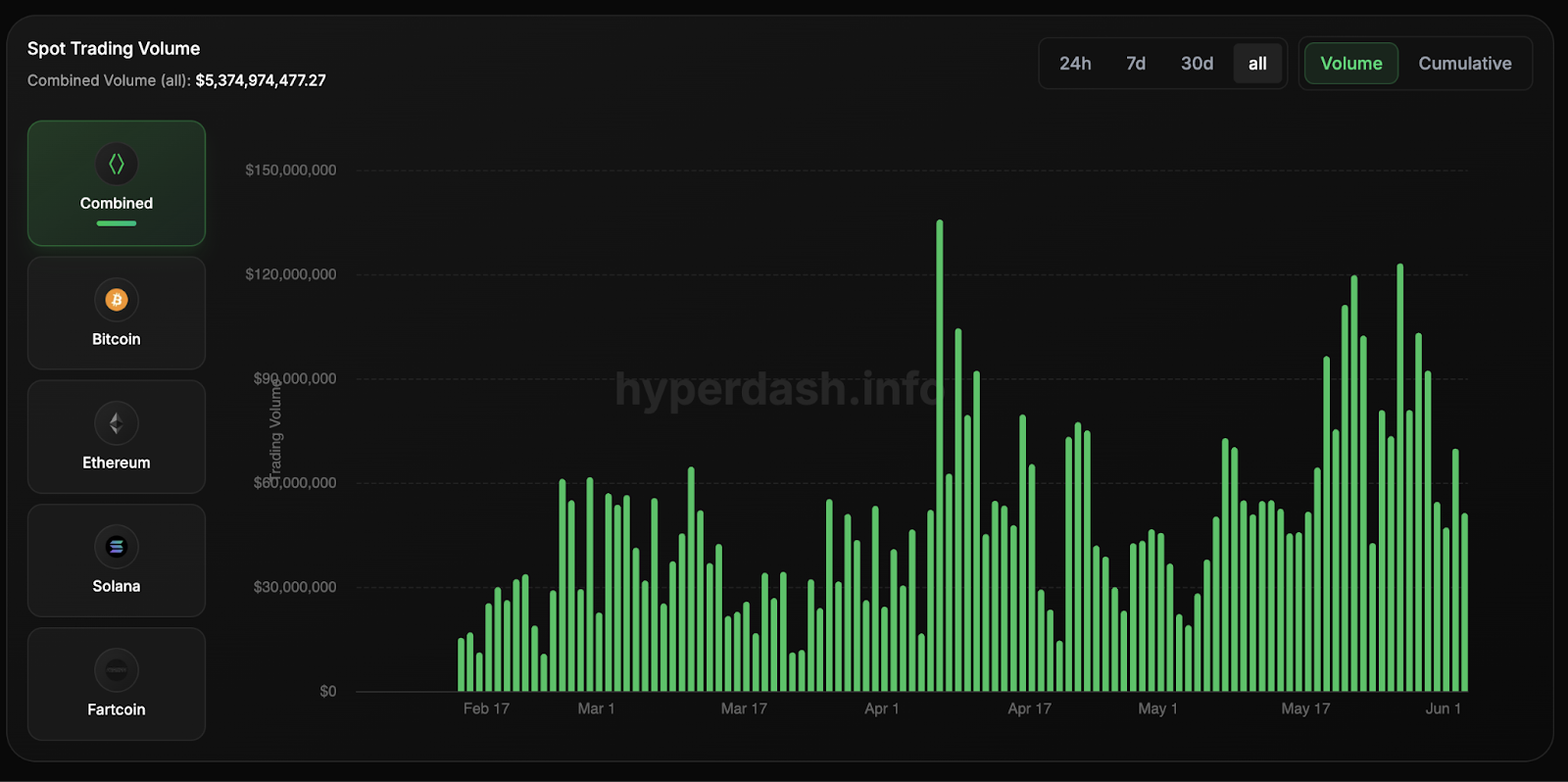Click the first bar at the chart's left

[x=462, y=665]
